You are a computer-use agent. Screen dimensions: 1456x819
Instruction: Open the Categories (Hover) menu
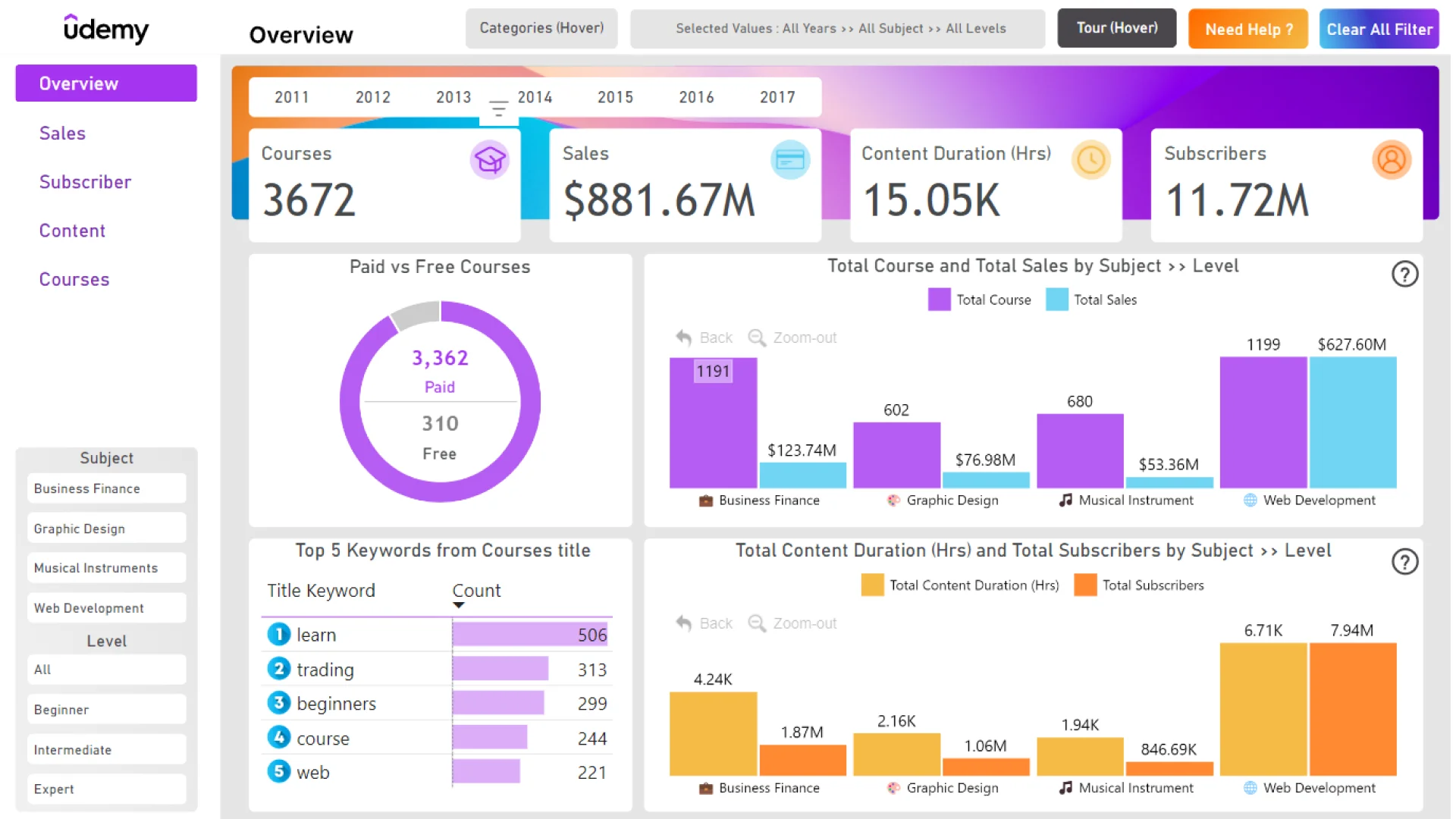coord(541,28)
